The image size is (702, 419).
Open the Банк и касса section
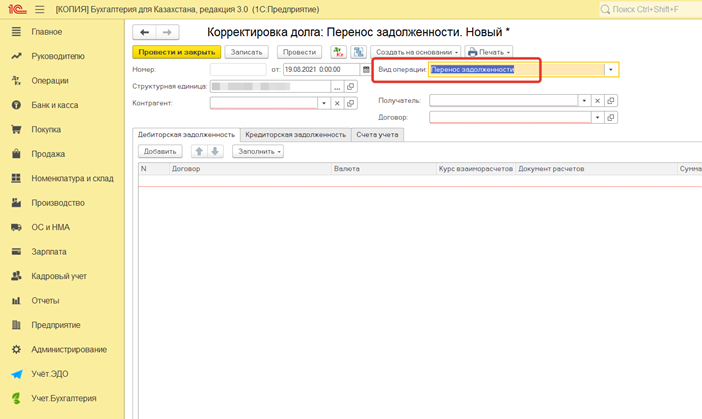(54, 105)
